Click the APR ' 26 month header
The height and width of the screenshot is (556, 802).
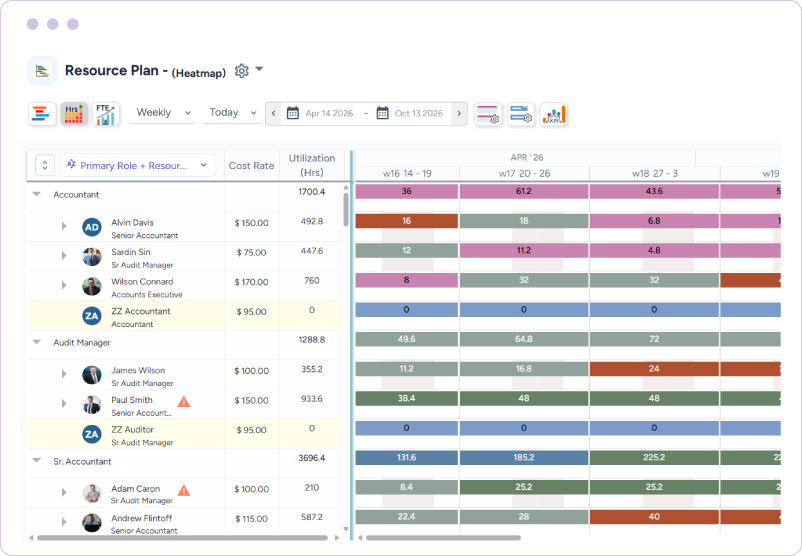point(526,158)
